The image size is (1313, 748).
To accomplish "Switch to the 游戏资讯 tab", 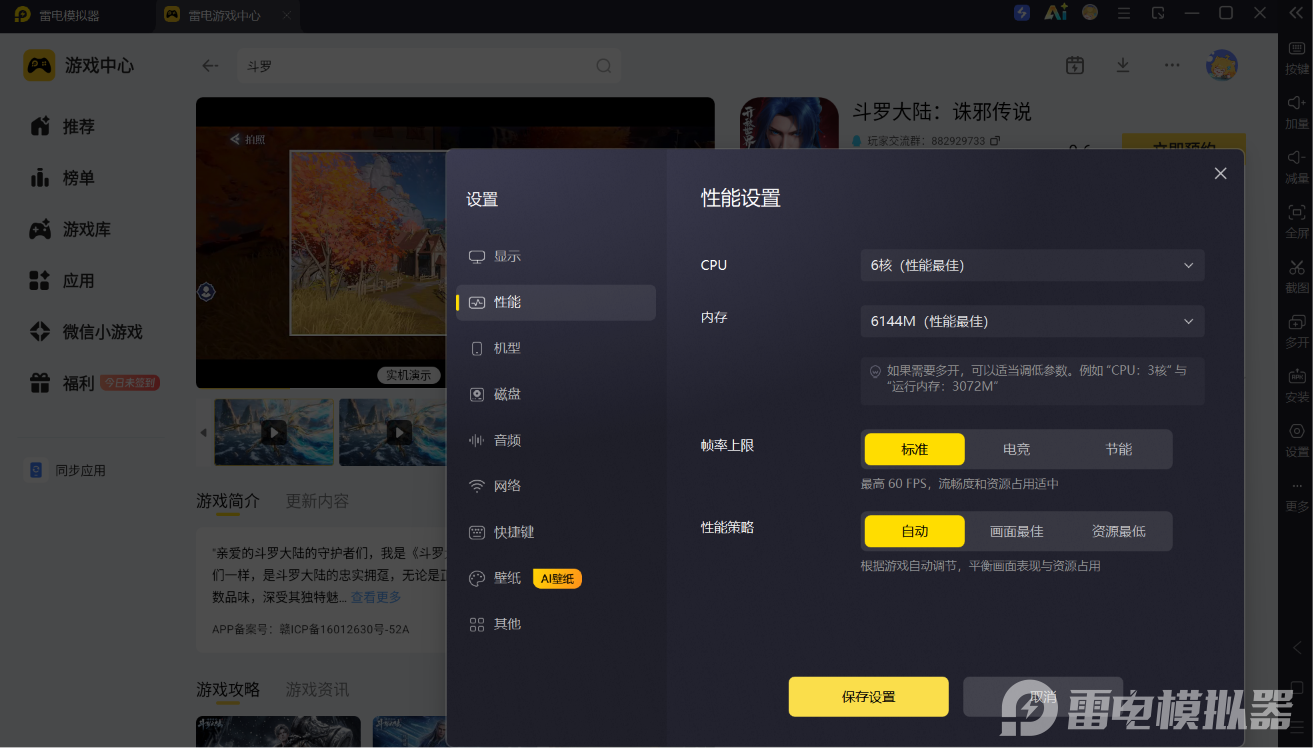I will point(317,690).
